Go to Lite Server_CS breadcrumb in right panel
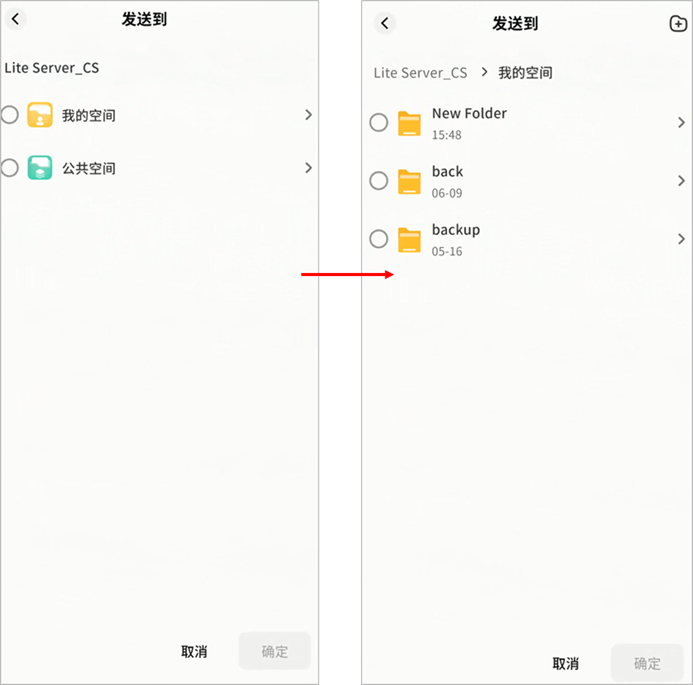 420,73
